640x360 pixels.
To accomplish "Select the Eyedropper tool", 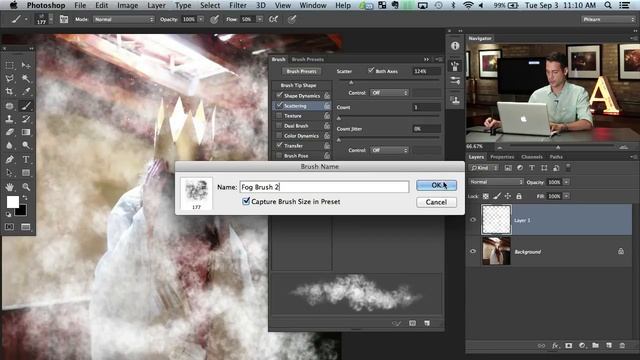I will (x=26, y=91).
